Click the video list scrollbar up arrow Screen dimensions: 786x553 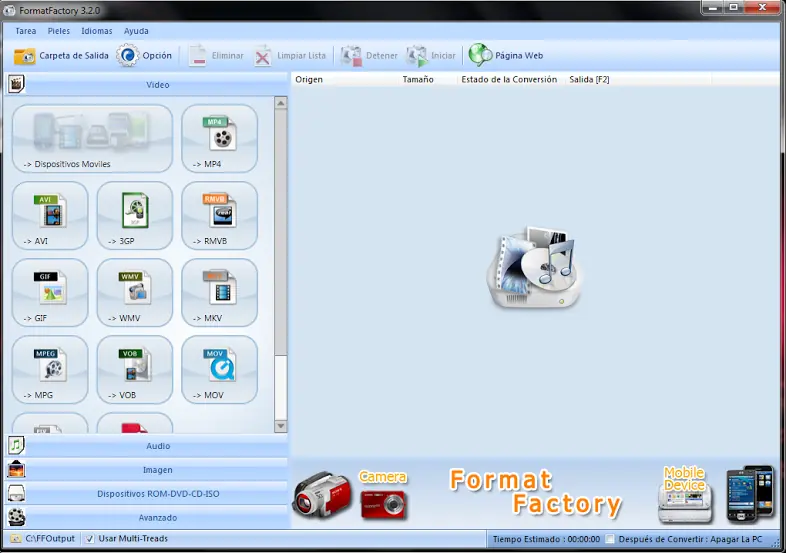281,103
